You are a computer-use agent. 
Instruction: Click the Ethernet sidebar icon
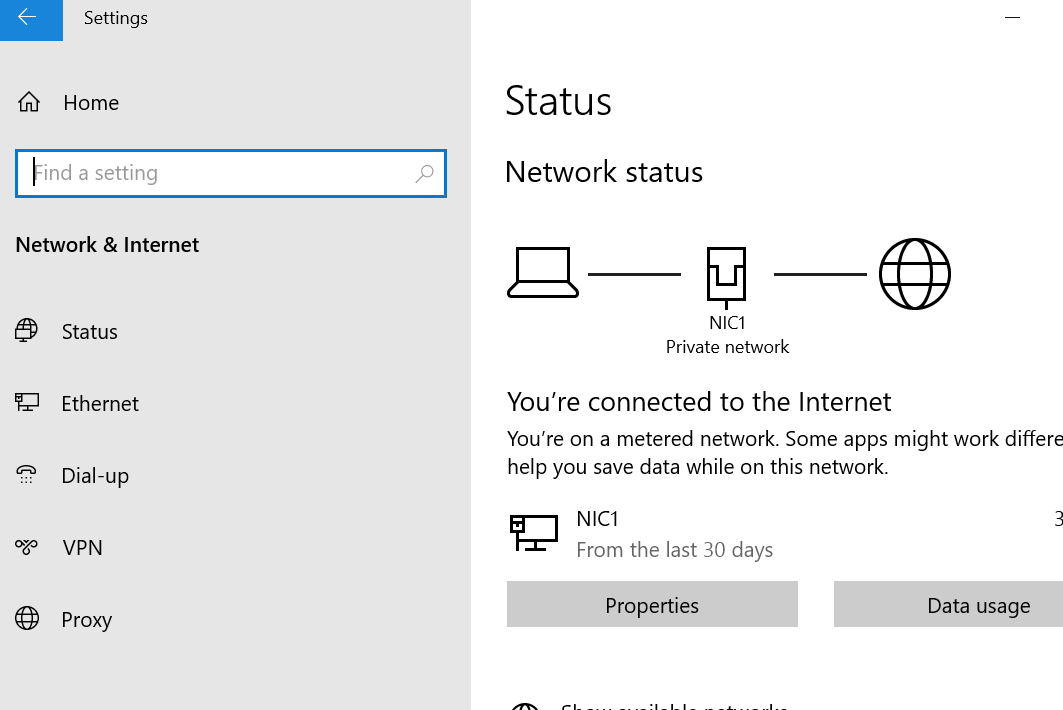[x=27, y=403]
